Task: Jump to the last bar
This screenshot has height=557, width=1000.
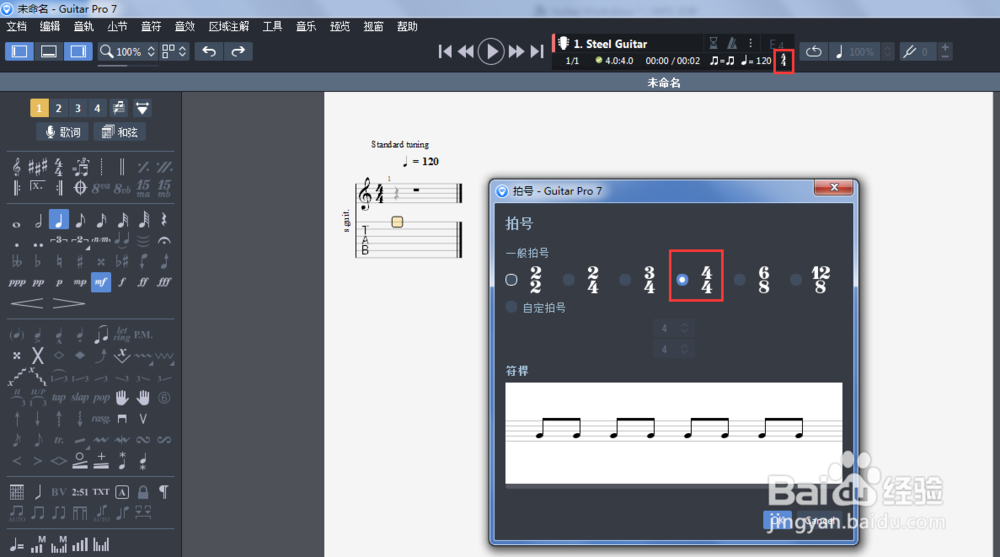Action: [538, 52]
